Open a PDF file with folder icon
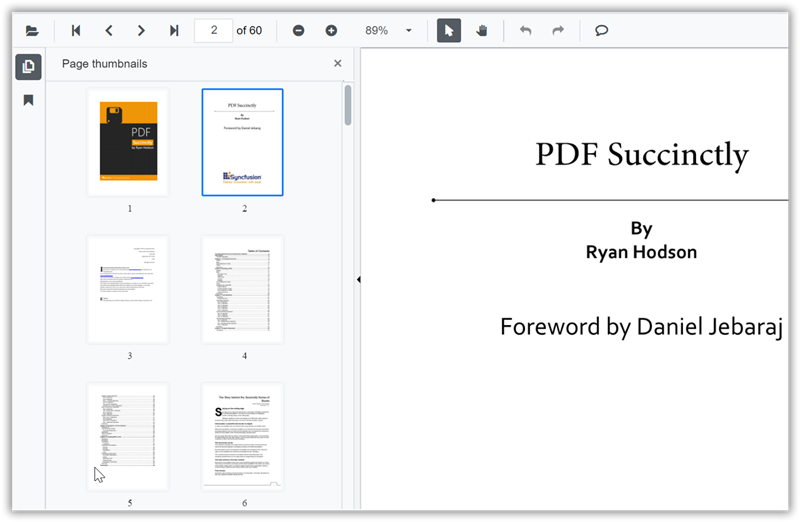Viewport: 800px width, 522px height. (x=32, y=31)
